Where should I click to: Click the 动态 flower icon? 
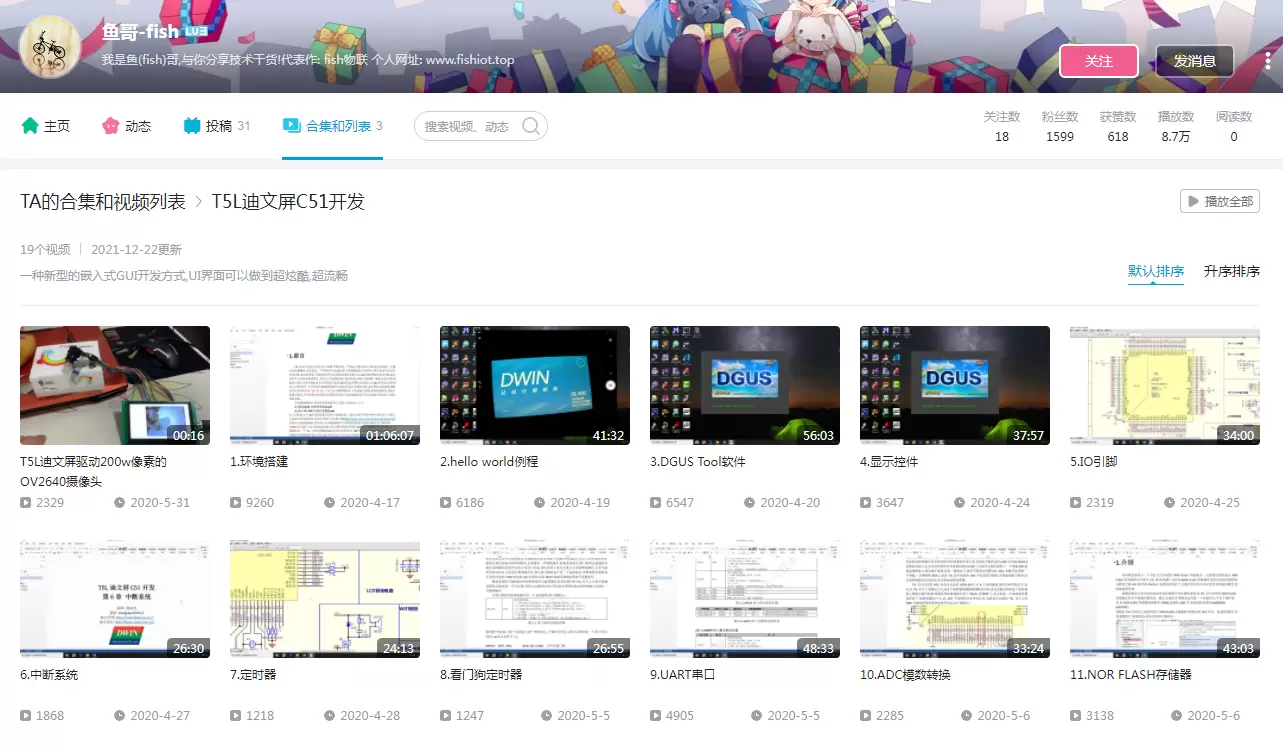point(111,126)
